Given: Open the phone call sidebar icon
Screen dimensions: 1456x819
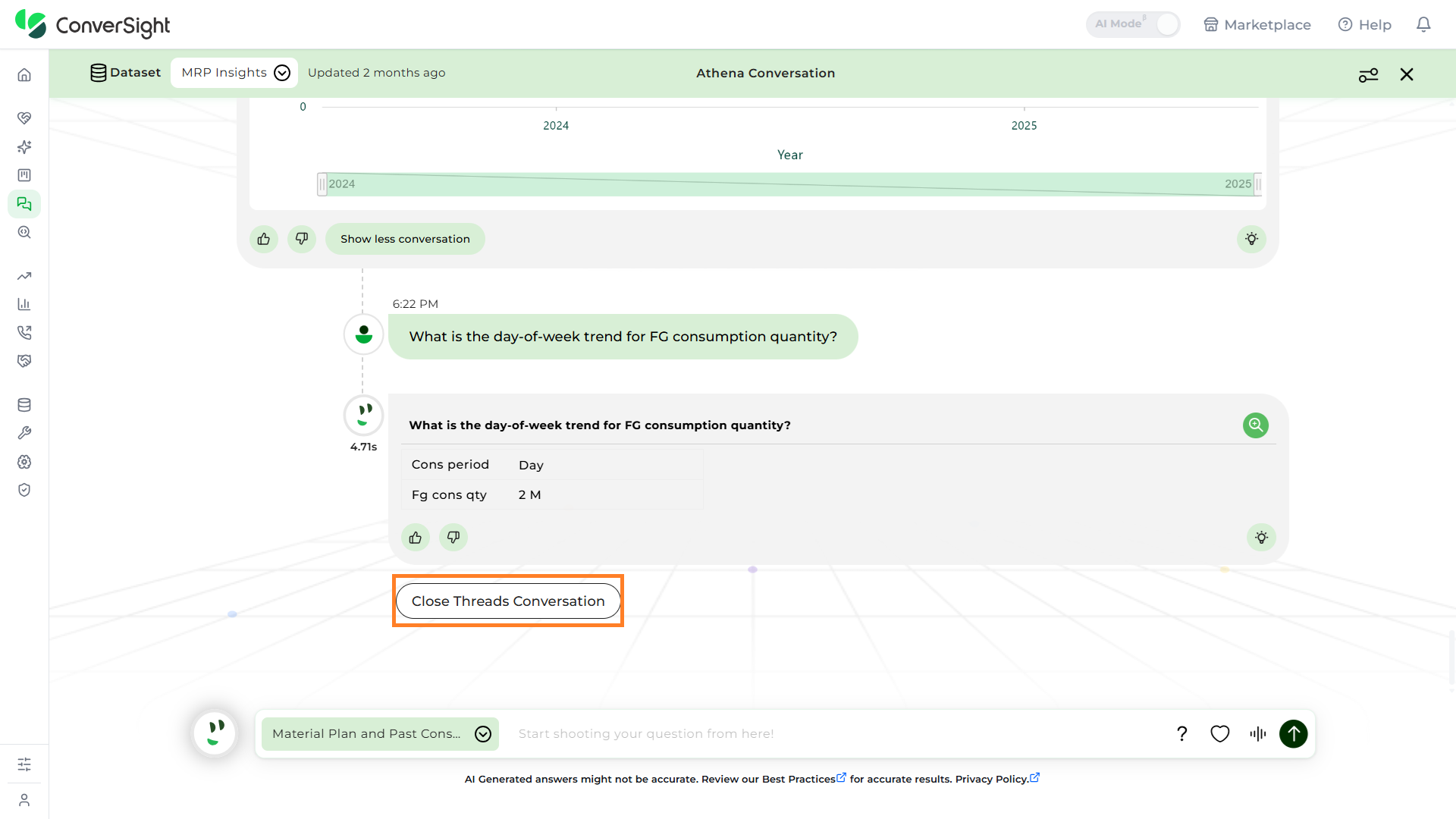Looking at the screenshot, I should pos(24,332).
